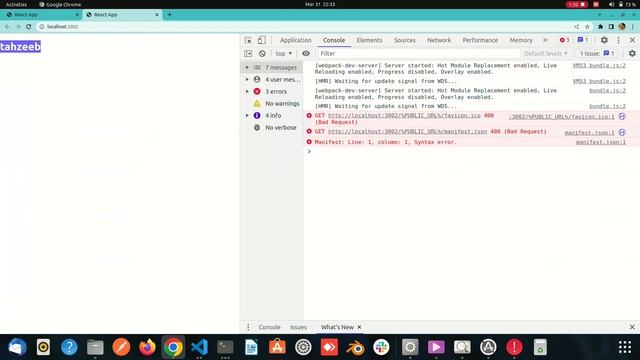
Task: Open the Terminal from the dock
Action: (225, 347)
